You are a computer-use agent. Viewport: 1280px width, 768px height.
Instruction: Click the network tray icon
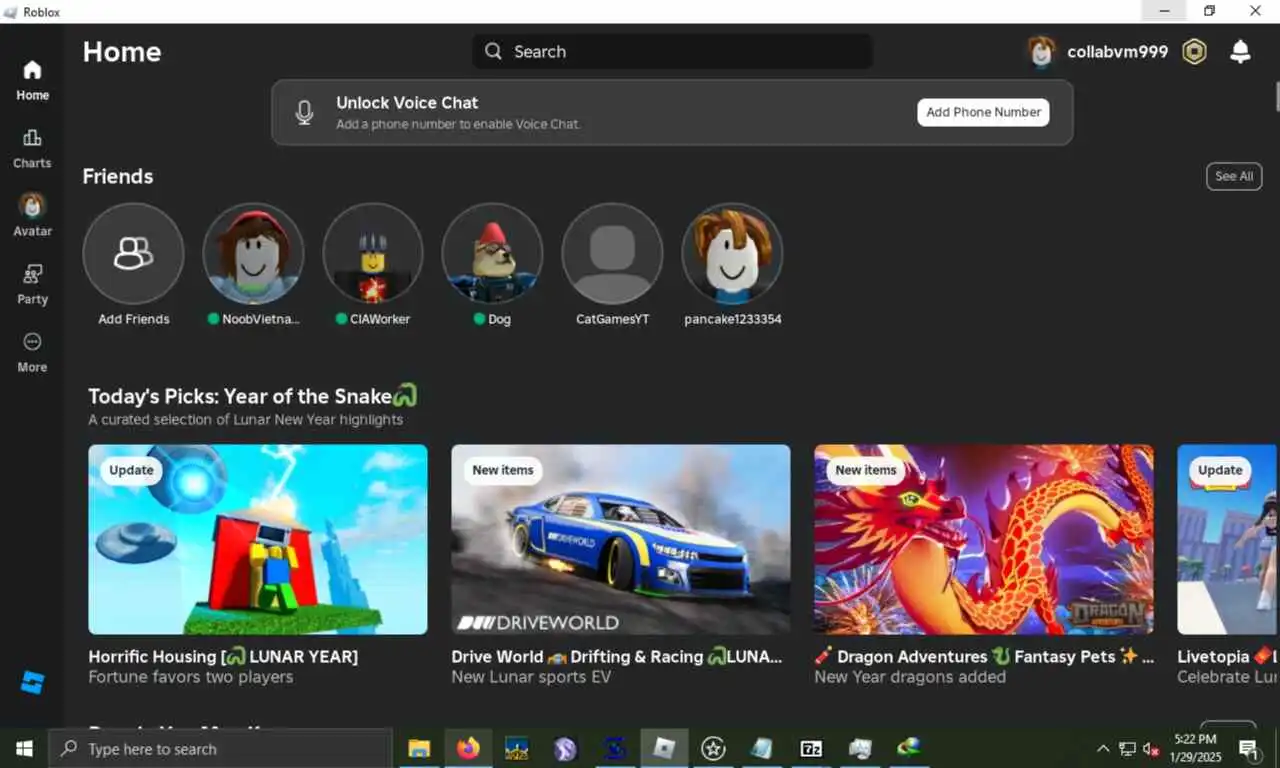[1127, 749]
